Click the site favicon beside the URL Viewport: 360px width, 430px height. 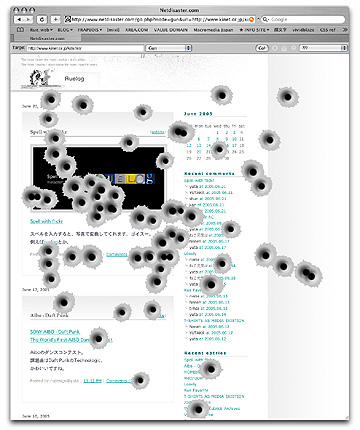coord(68,20)
